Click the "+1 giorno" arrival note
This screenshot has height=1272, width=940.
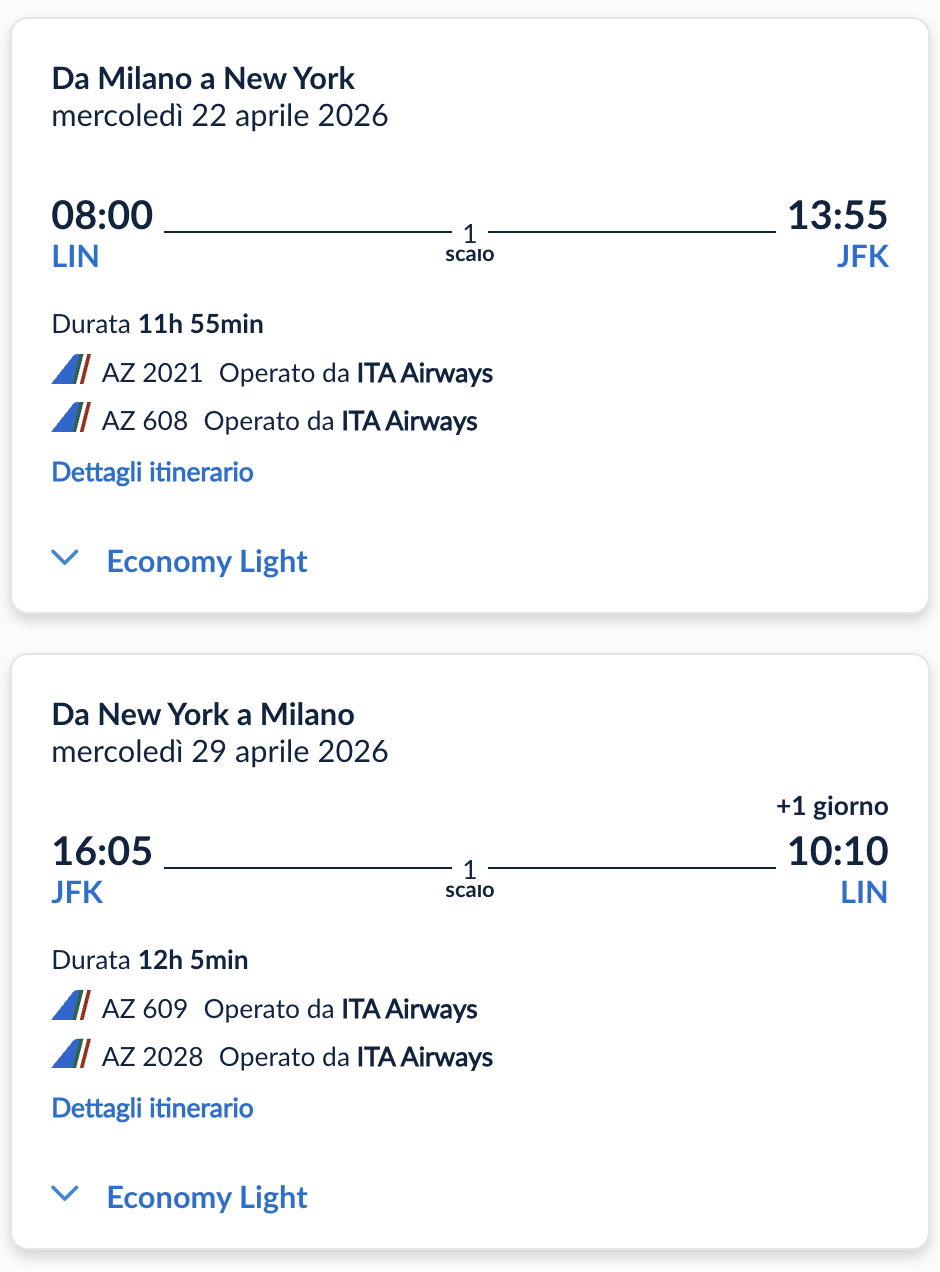point(832,806)
